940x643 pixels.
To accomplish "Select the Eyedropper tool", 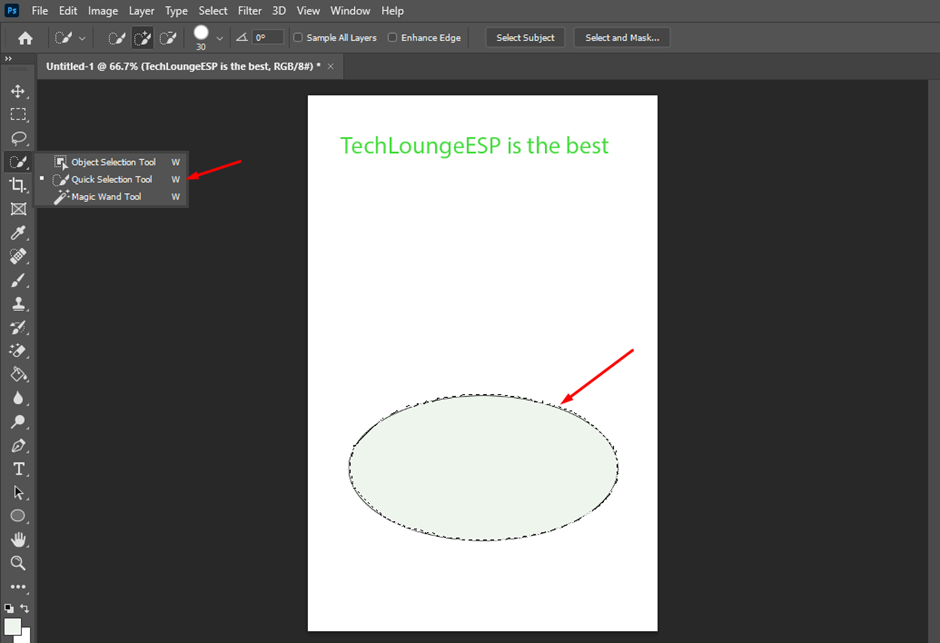I will click(18, 233).
